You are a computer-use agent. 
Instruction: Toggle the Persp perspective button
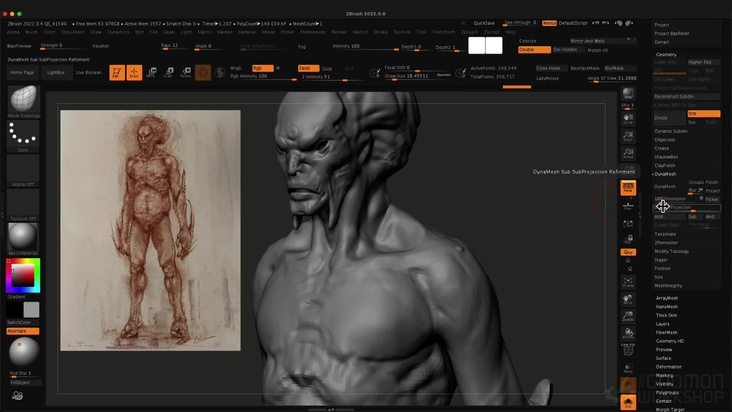(x=628, y=188)
